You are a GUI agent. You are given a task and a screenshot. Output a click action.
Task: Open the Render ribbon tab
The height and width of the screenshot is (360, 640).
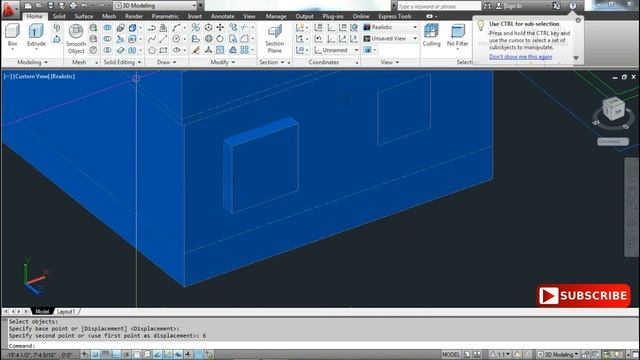point(134,16)
